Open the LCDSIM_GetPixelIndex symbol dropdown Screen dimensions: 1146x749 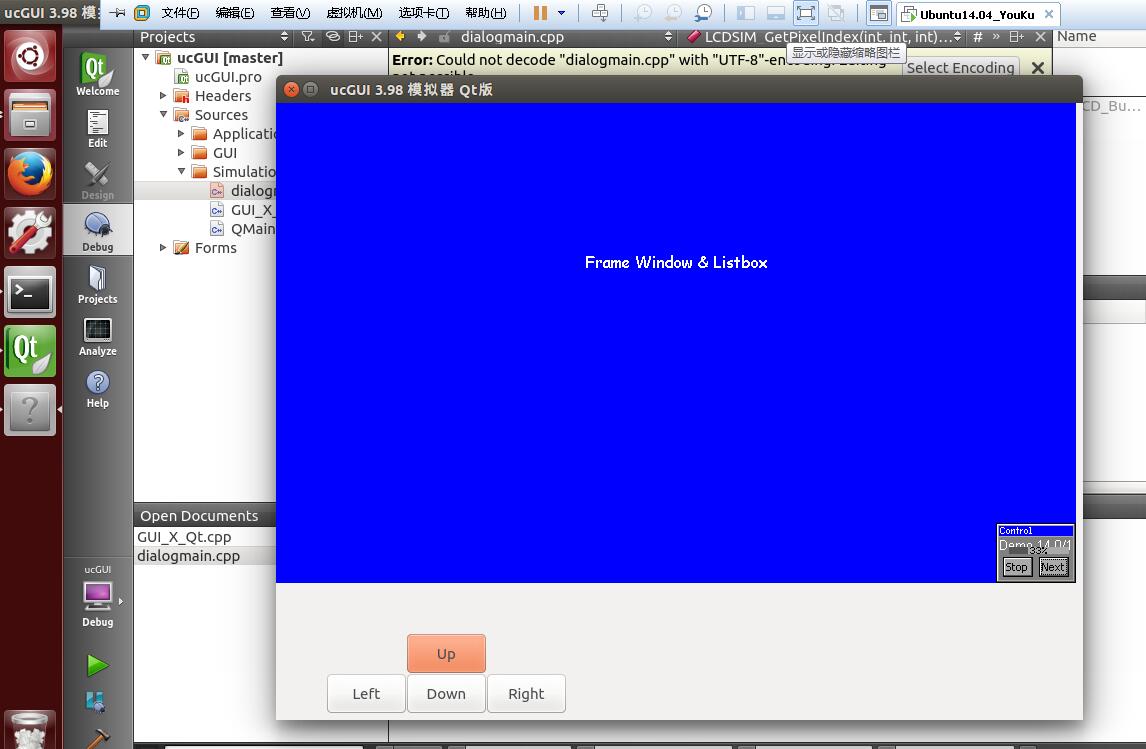pos(957,37)
